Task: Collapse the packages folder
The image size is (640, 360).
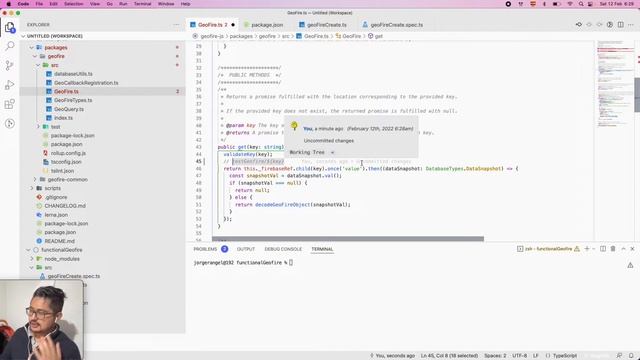Action: [x=31, y=48]
